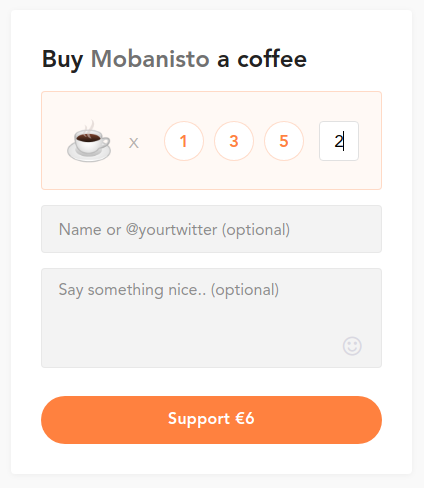Click the steaming coffee cup icon
The width and height of the screenshot is (424, 488).
tap(89, 141)
